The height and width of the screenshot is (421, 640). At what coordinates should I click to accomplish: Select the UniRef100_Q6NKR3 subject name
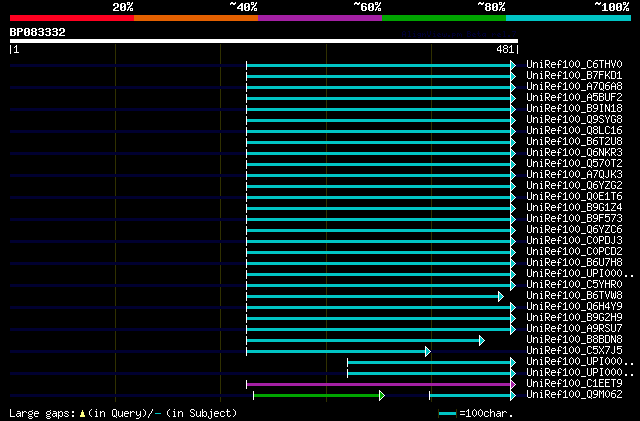tap(574, 153)
